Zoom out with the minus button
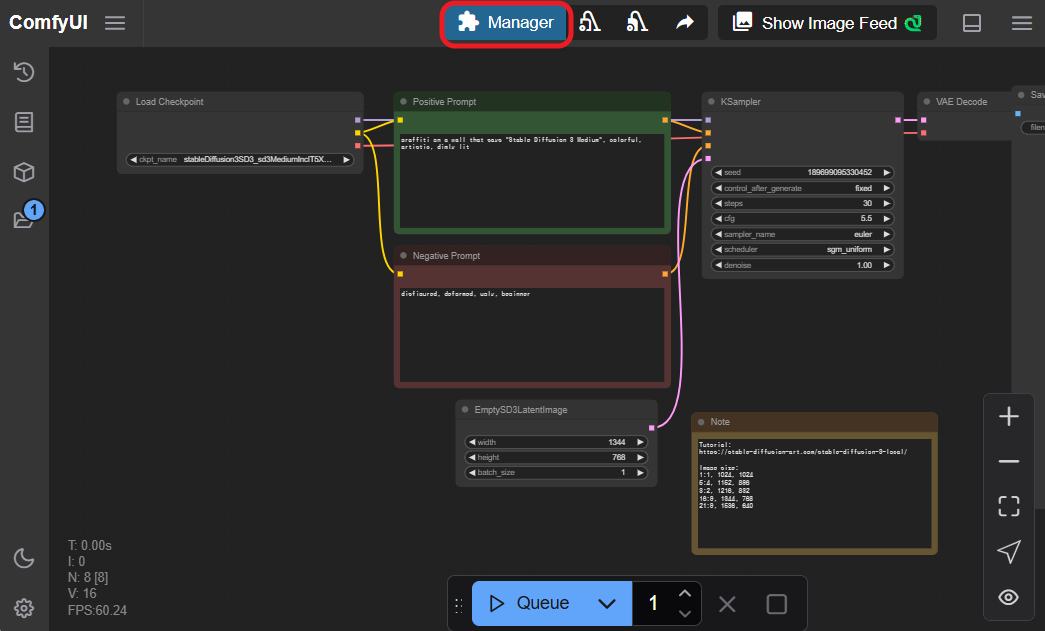Viewport: 1045px width, 631px height. click(x=1008, y=461)
